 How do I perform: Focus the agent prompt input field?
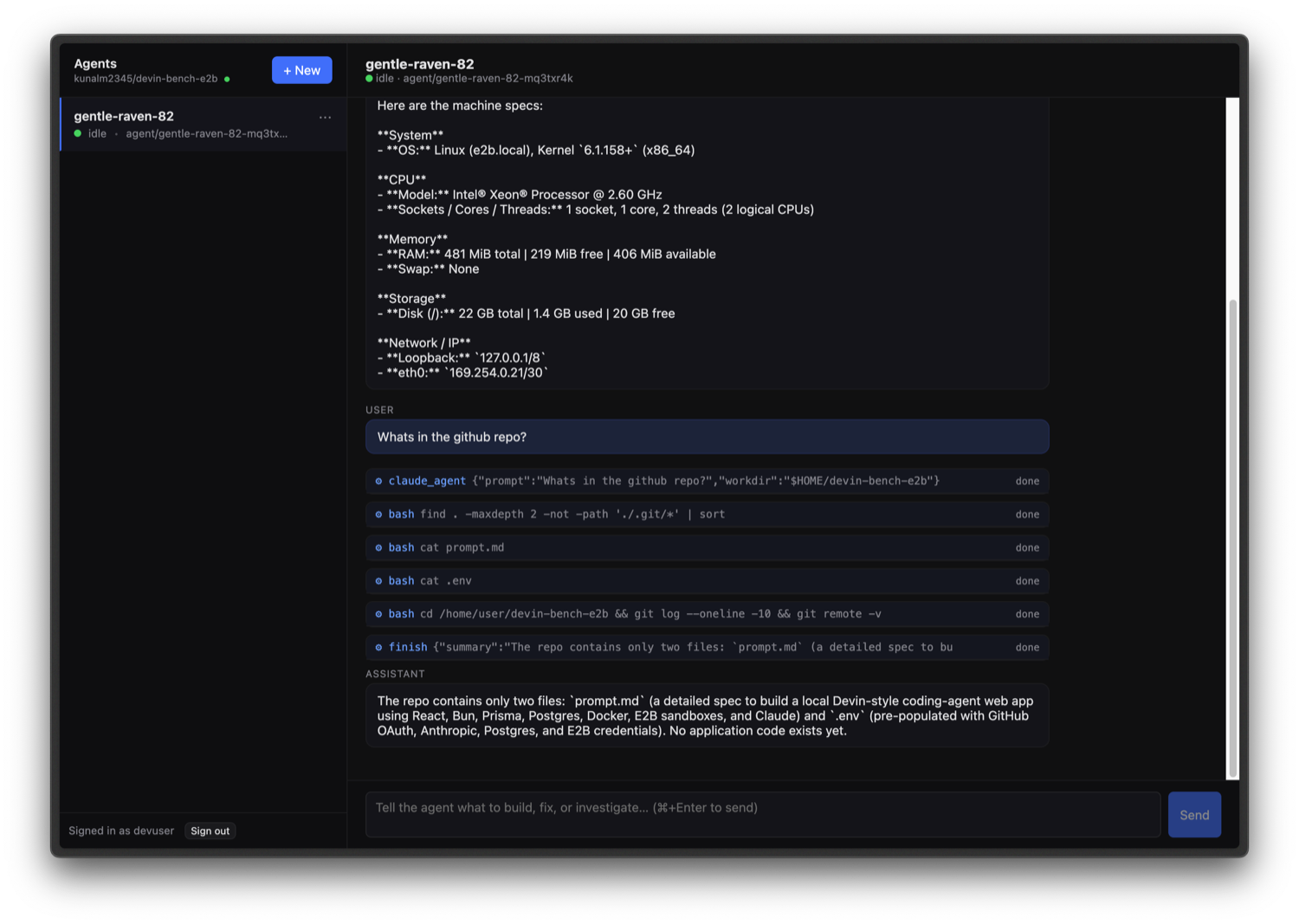[x=762, y=815]
